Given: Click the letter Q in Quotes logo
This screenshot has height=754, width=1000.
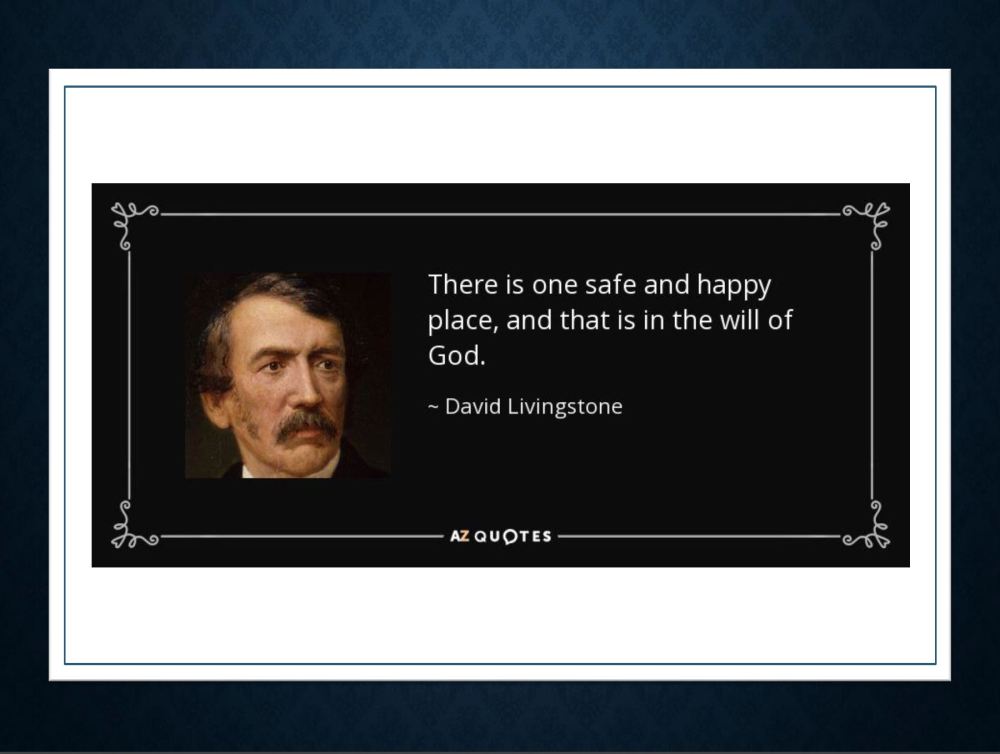Looking at the screenshot, I should tap(482, 536).
